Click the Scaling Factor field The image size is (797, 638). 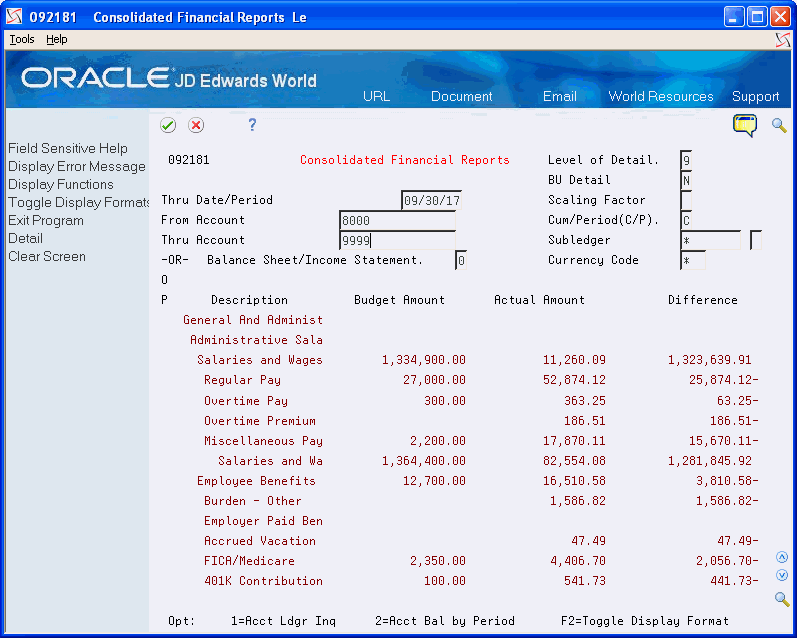[x=686, y=200]
